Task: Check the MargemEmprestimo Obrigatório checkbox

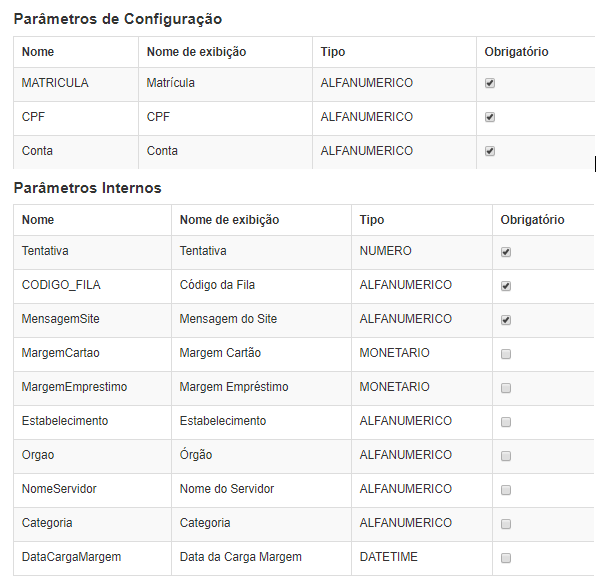Action: [506, 388]
